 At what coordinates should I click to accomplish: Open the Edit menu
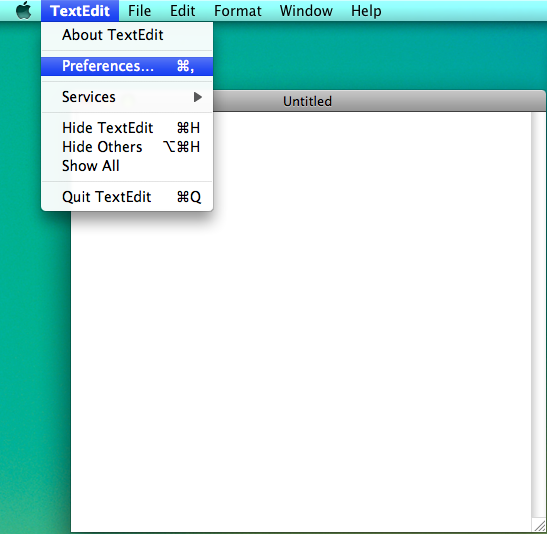(182, 11)
